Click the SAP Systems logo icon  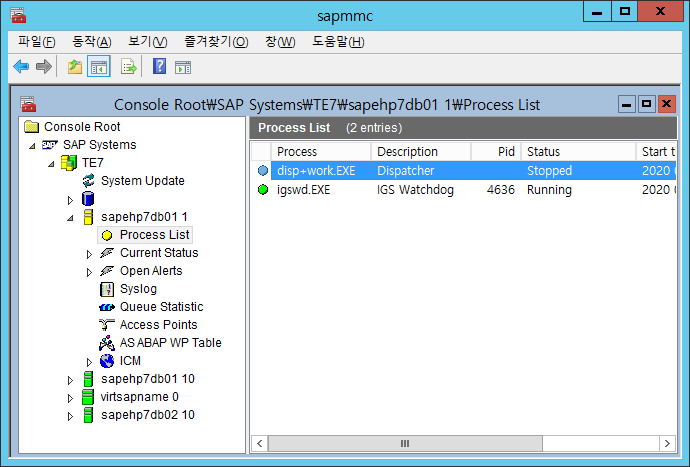(x=50, y=145)
